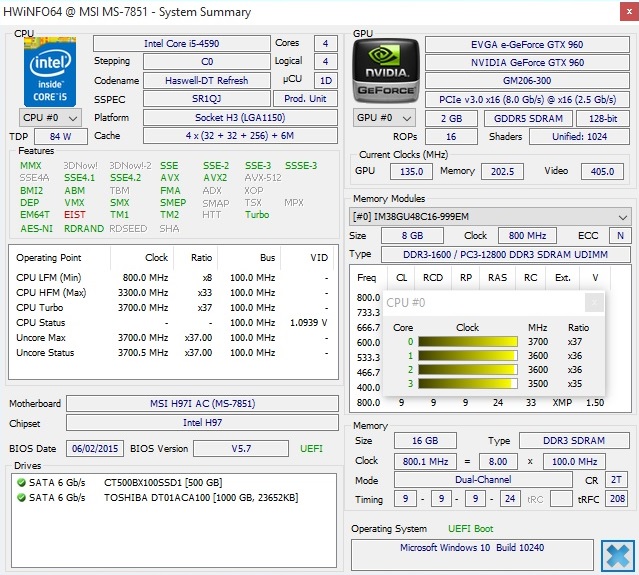Click the BIOS Date 06/02/2015 field

(95, 449)
